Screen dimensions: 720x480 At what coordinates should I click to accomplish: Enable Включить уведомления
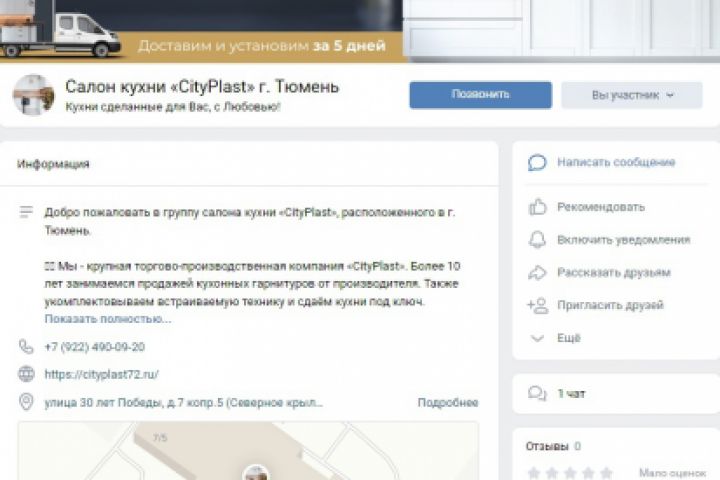pos(624,240)
